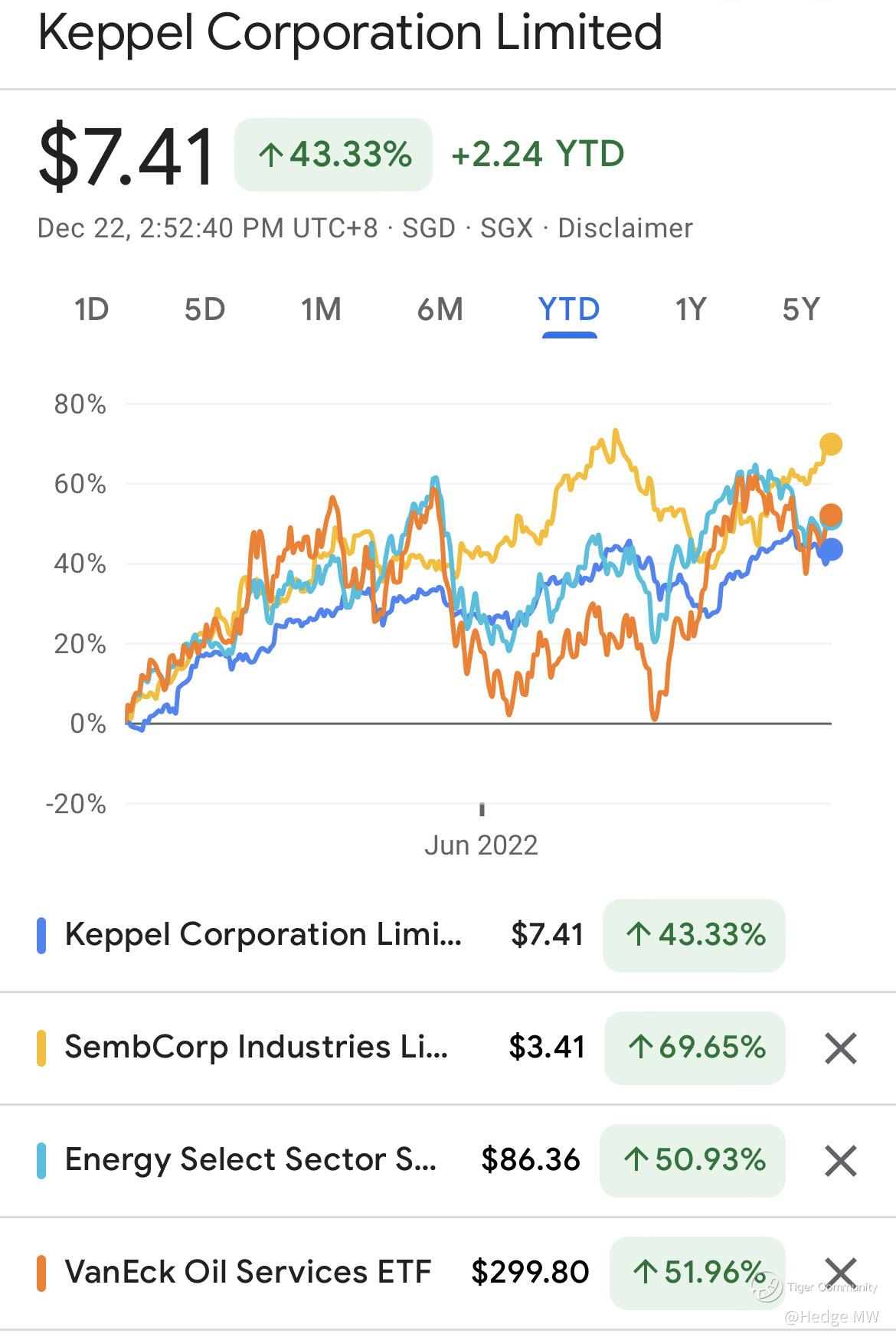Open Energy Select Sector listing name
Viewport: 896px width, 1337px height.
click(250, 1160)
